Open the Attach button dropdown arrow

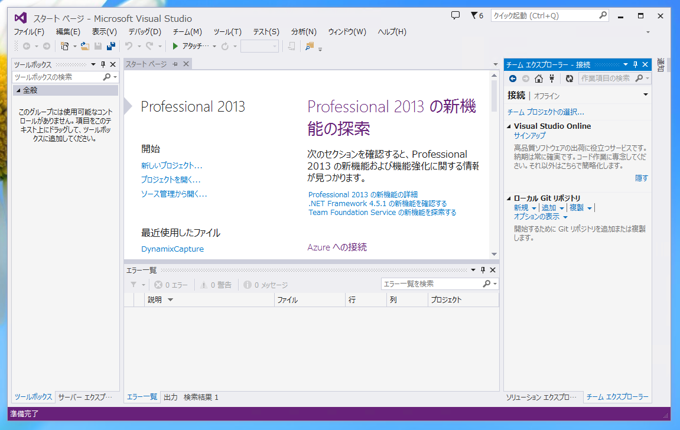[214, 46]
